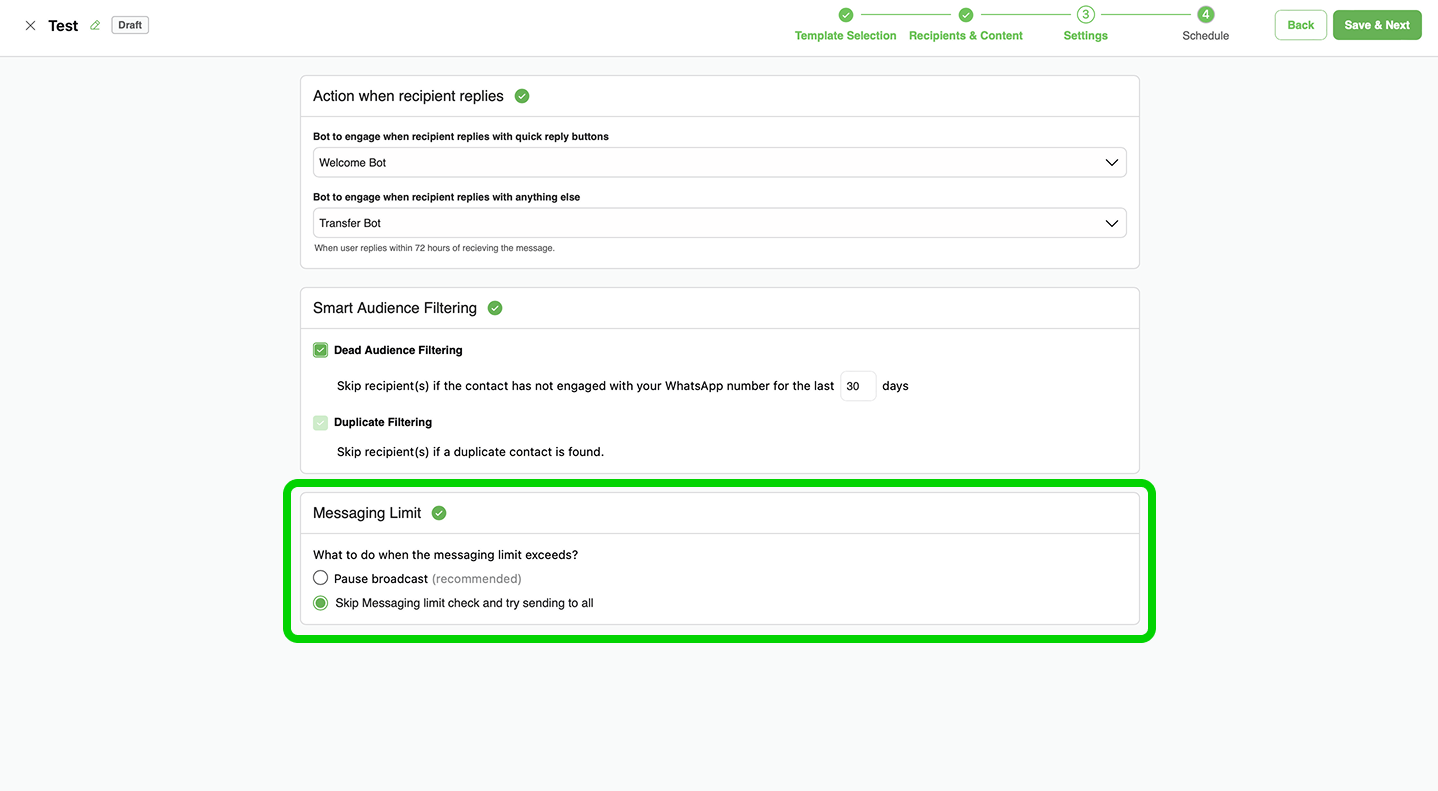This screenshot has height=791, width=1438.
Task: Select the Pause broadcast radio option
Action: pos(320,578)
